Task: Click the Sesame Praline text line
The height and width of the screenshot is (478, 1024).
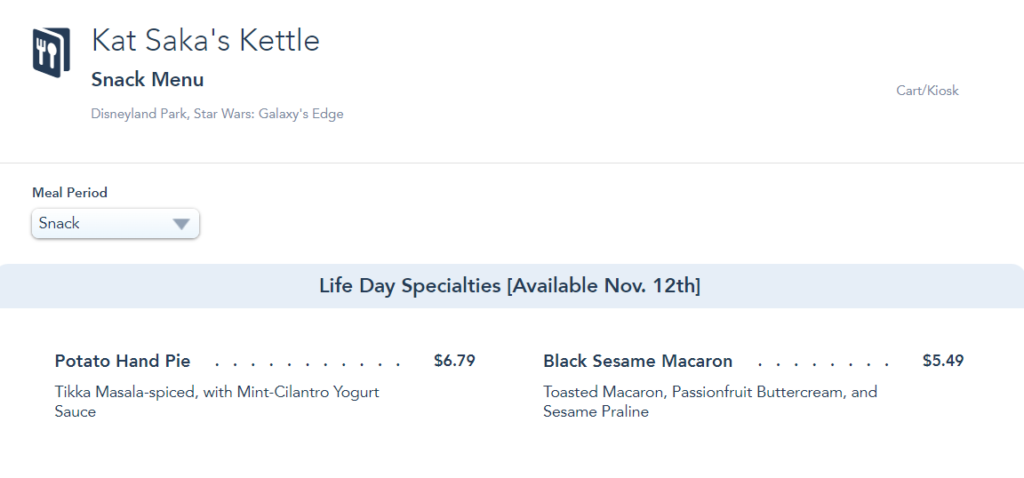Action: click(x=596, y=412)
